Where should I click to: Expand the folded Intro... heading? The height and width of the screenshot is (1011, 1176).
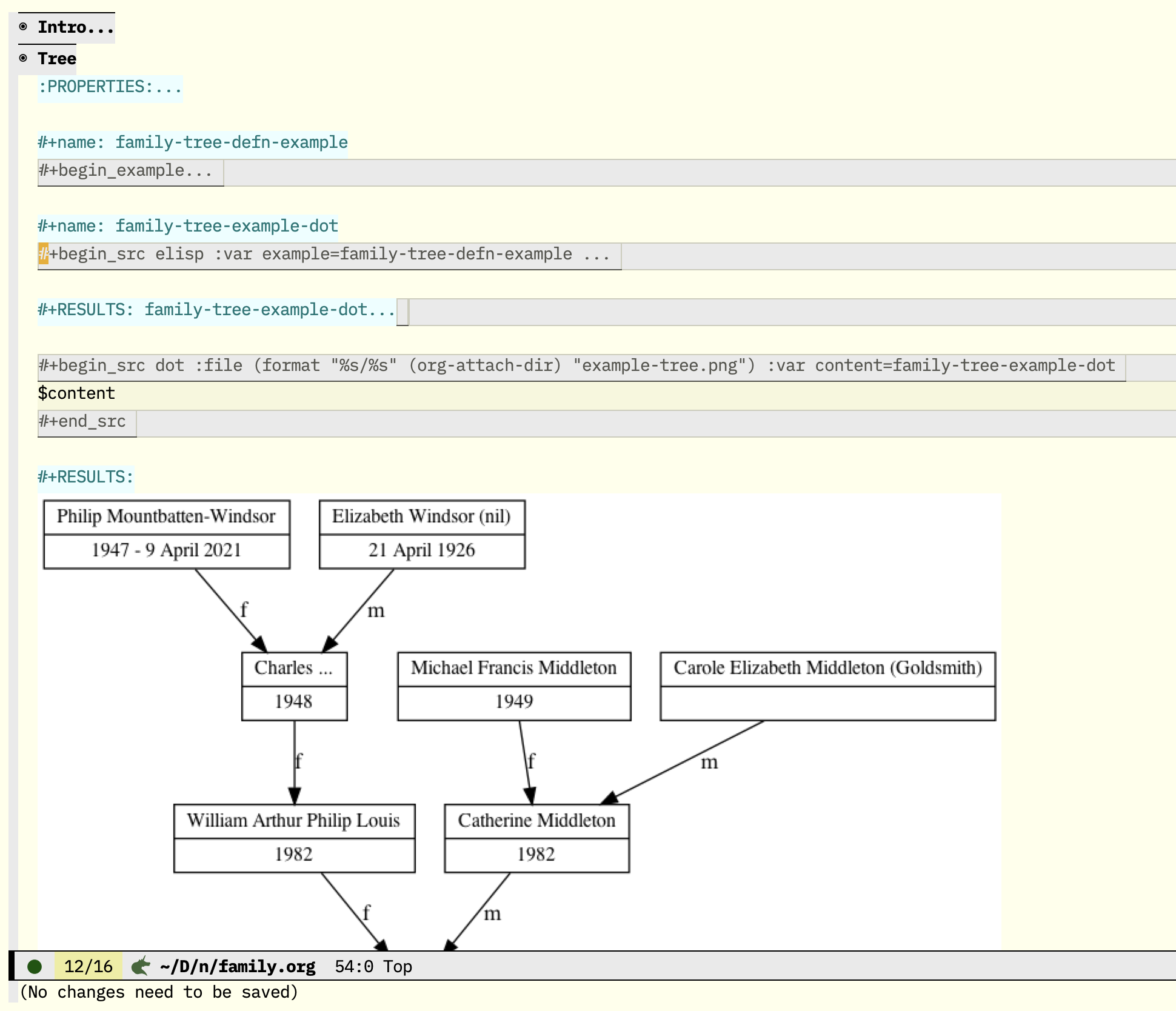click(x=76, y=27)
